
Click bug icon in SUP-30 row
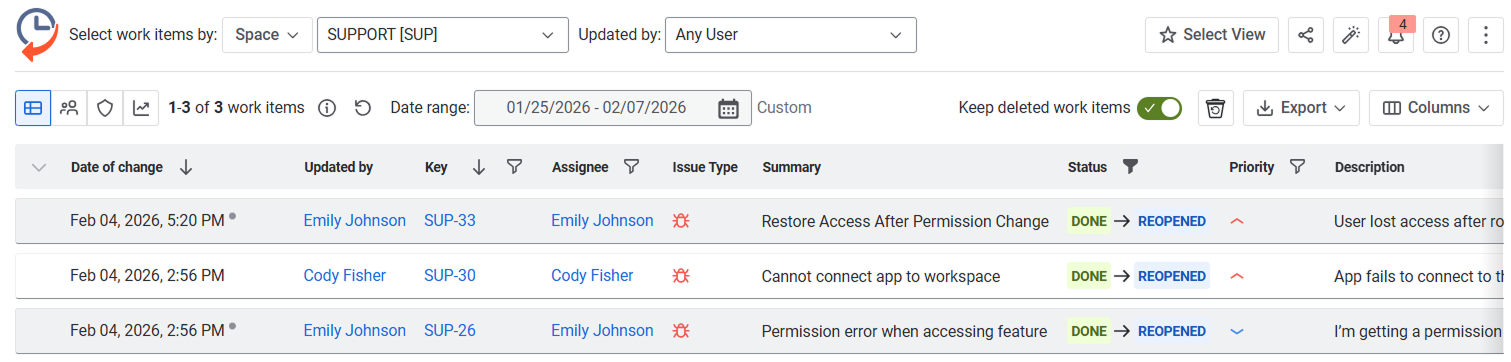[682, 275]
